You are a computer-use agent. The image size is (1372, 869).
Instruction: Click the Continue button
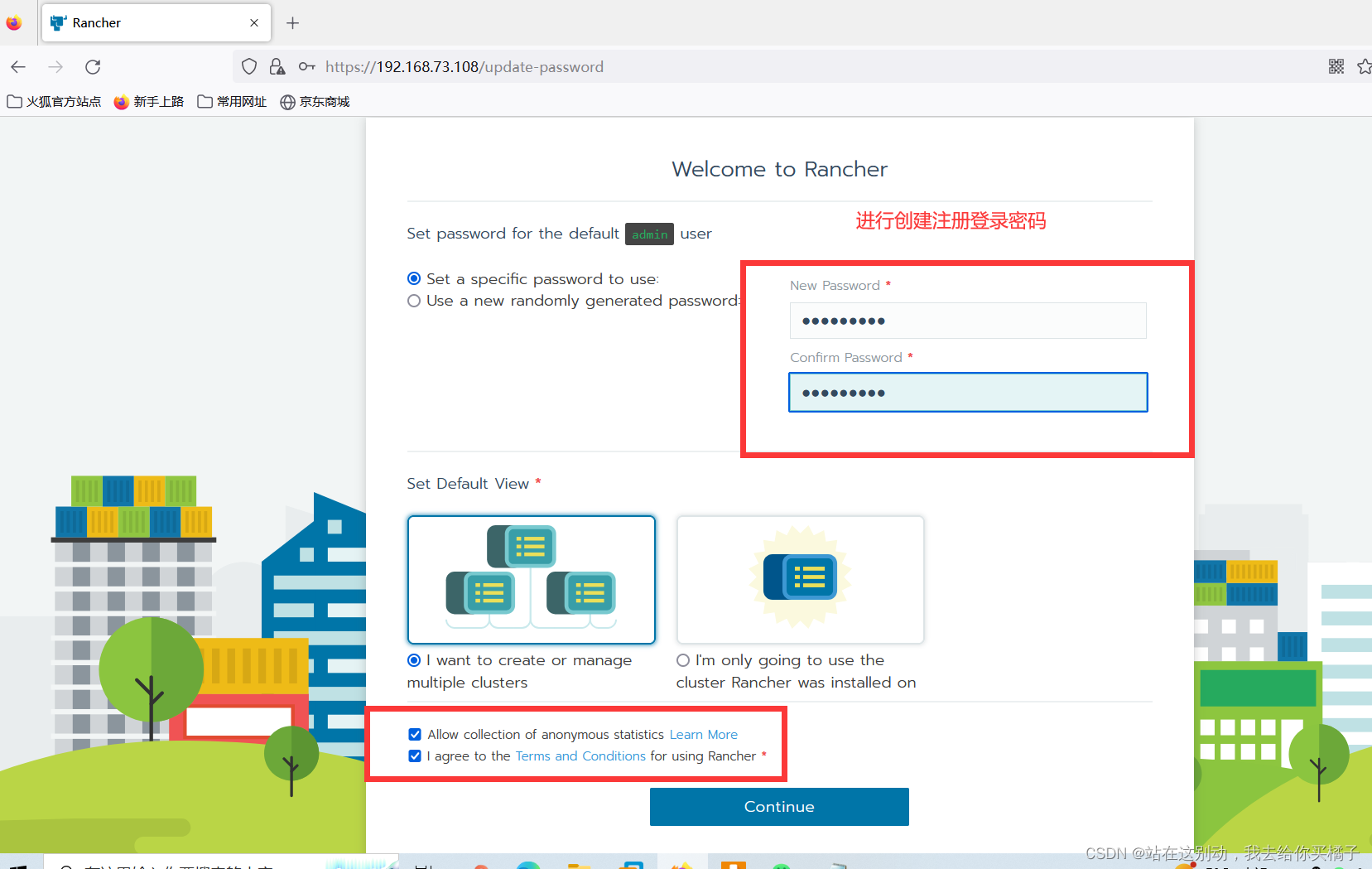(x=779, y=807)
